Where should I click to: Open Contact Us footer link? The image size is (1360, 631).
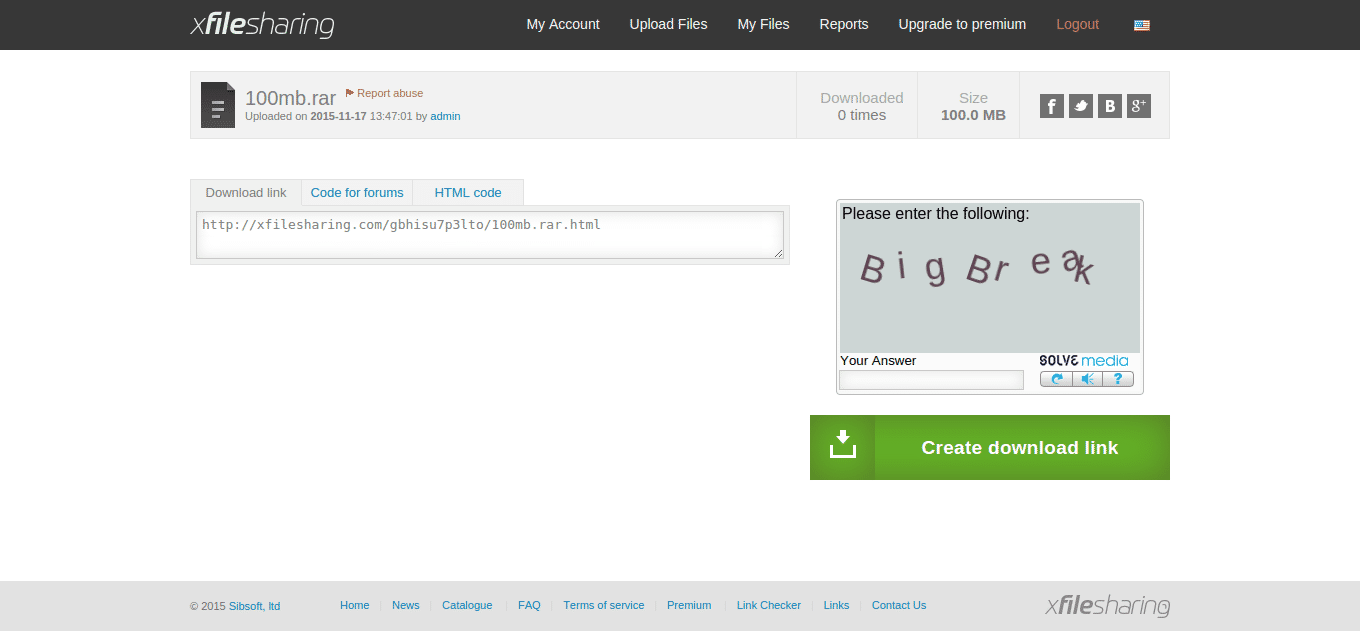[x=899, y=605]
